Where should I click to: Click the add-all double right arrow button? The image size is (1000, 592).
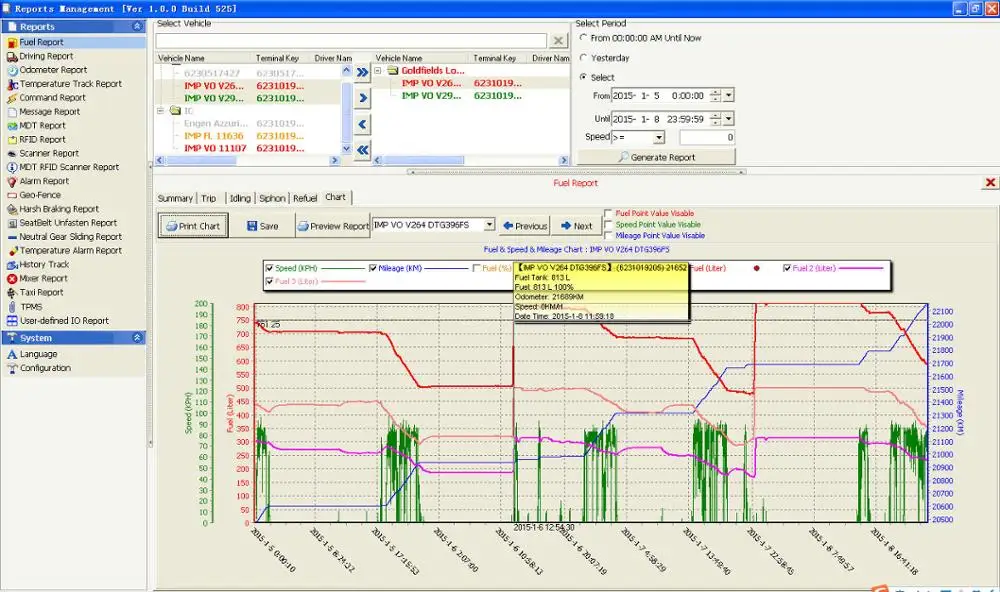pos(362,72)
